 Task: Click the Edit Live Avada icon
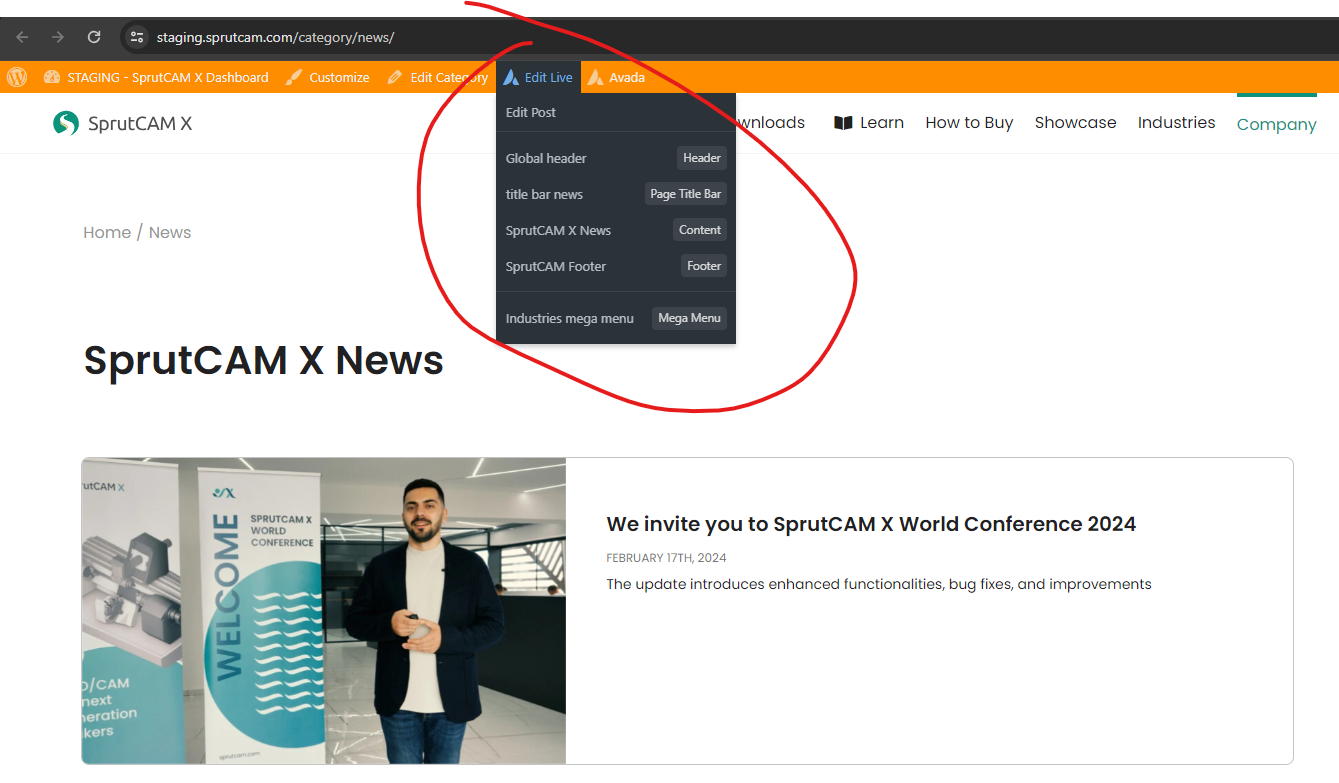511,77
